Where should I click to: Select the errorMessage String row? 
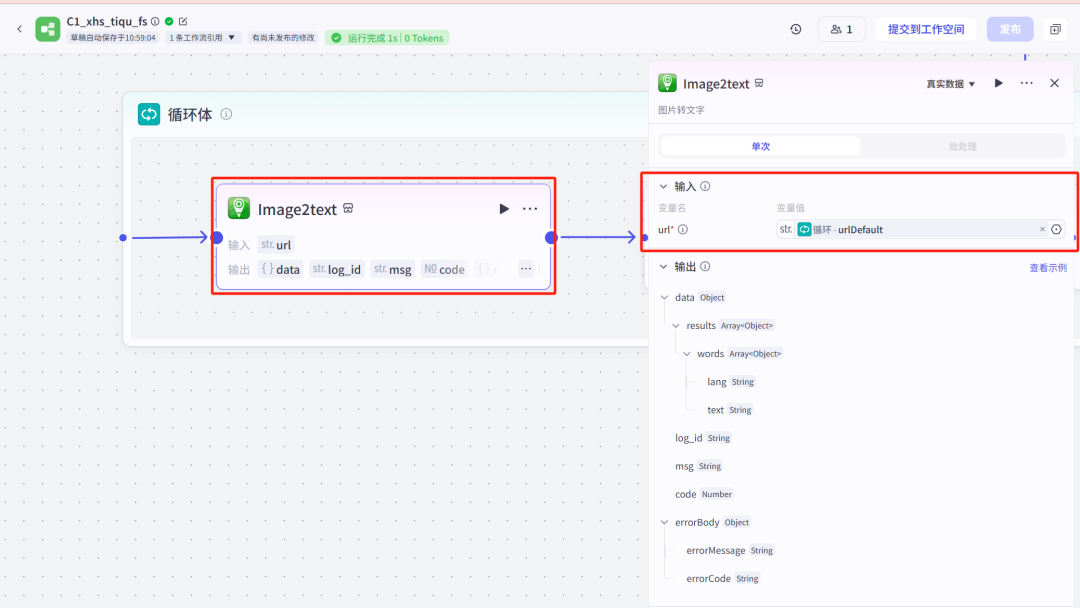(x=730, y=550)
